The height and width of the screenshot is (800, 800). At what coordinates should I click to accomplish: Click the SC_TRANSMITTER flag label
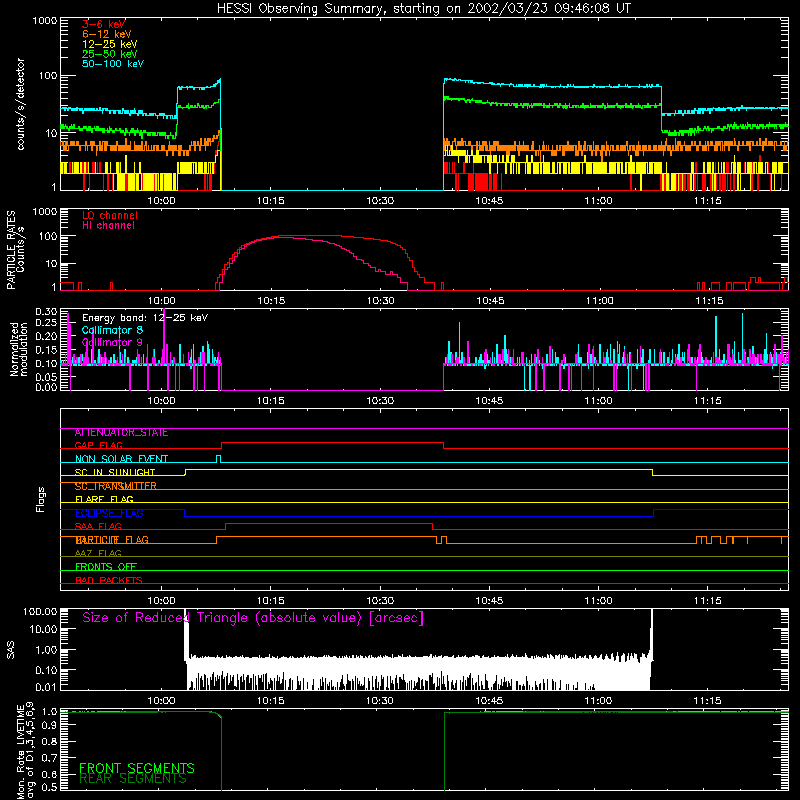point(115,486)
